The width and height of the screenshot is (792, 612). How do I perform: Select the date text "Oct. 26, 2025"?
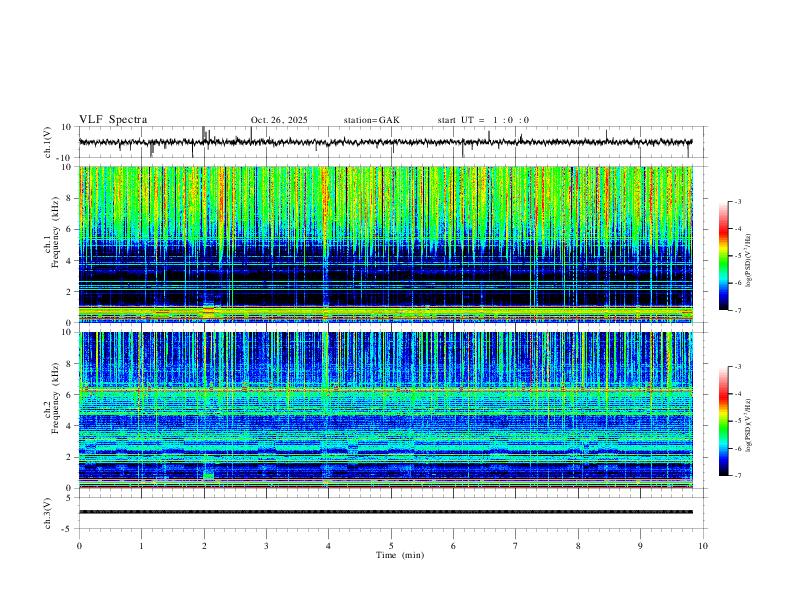pyautogui.click(x=279, y=120)
